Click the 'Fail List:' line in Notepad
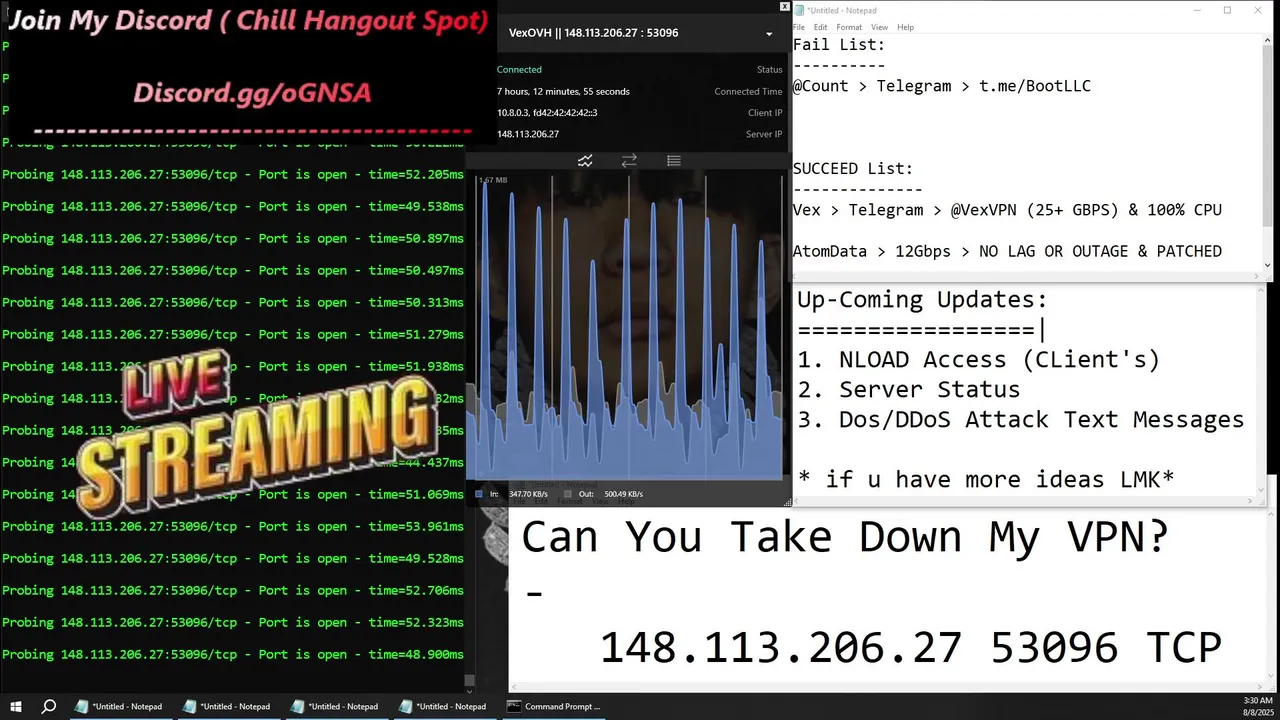Screen dimensions: 1280x720 tap(839, 45)
